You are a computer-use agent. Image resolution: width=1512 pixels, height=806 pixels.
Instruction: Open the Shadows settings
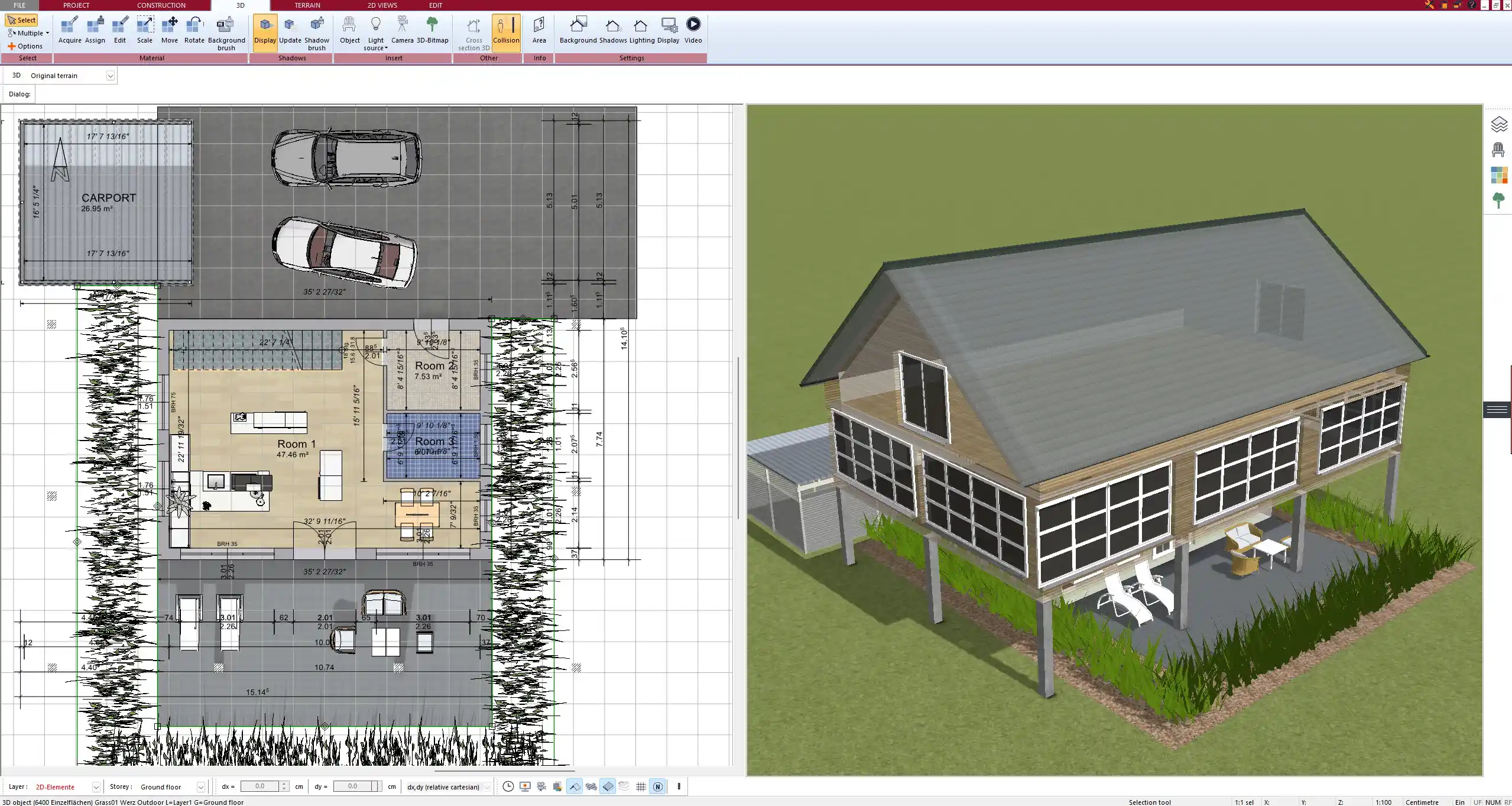(612, 30)
